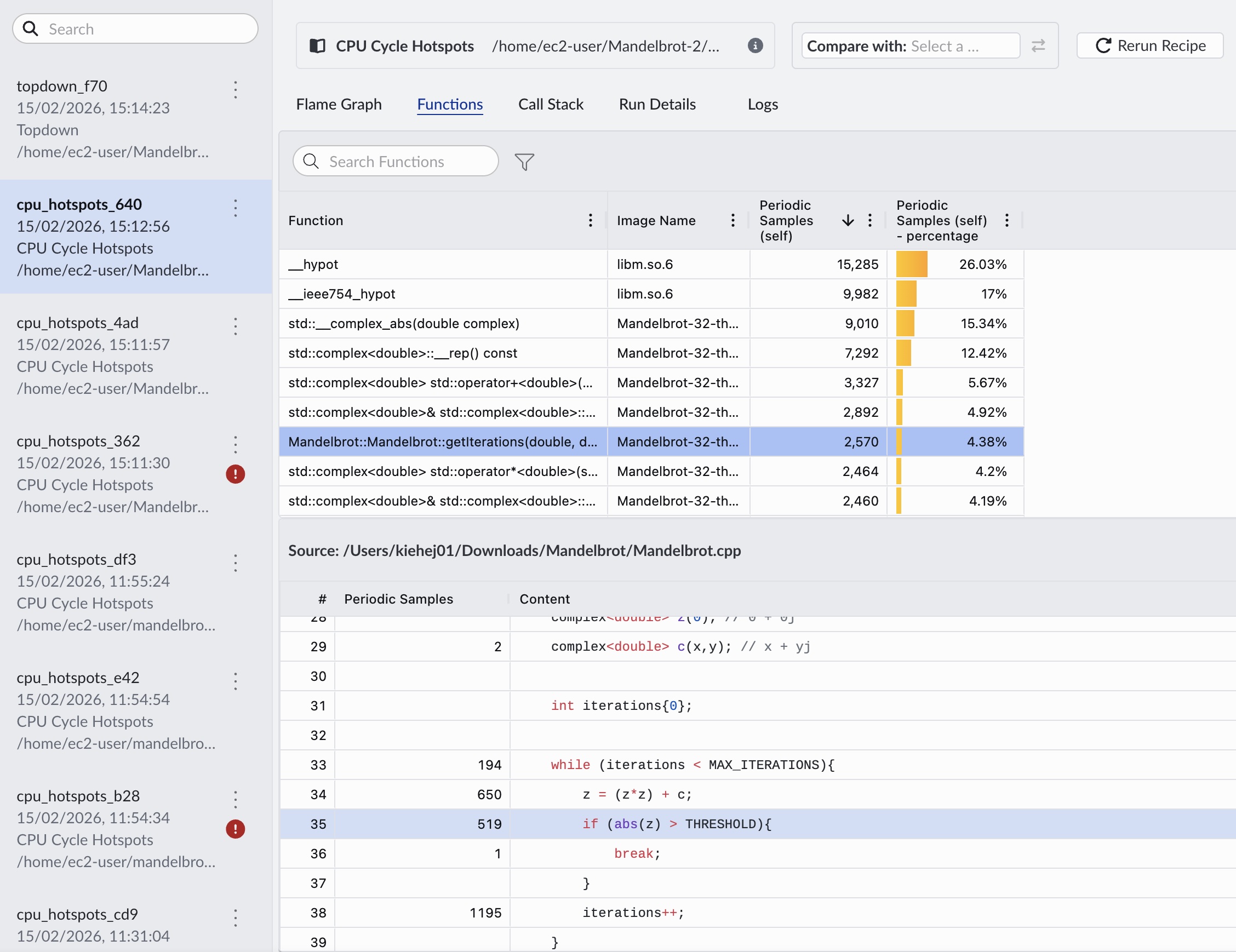Screen dimensions: 1236x952
Task: Toggle sort direction on Periodic Samples column
Action: pos(847,220)
